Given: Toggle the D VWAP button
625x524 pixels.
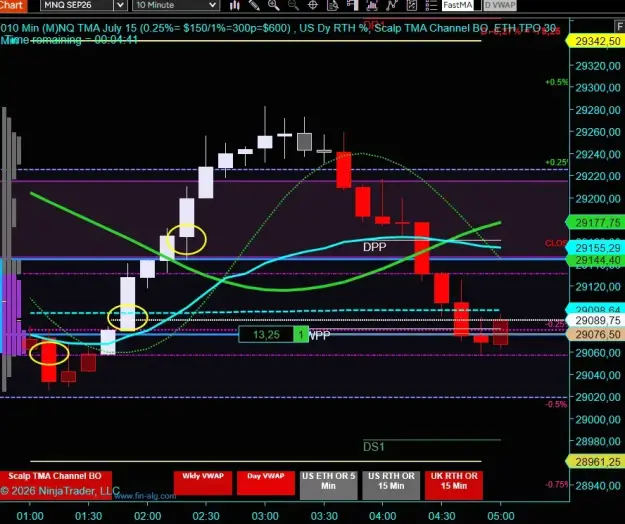Looking at the screenshot, I should click(500, 5).
